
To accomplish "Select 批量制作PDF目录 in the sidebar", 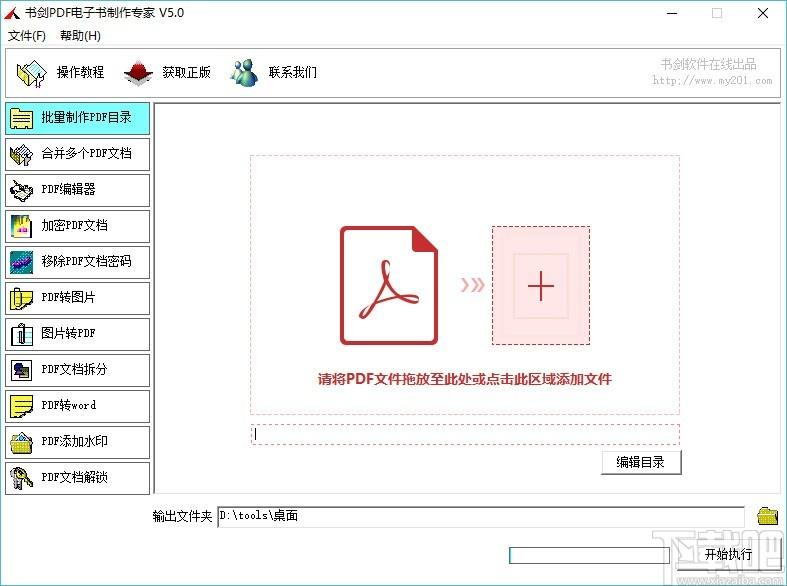I will [77, 118].
